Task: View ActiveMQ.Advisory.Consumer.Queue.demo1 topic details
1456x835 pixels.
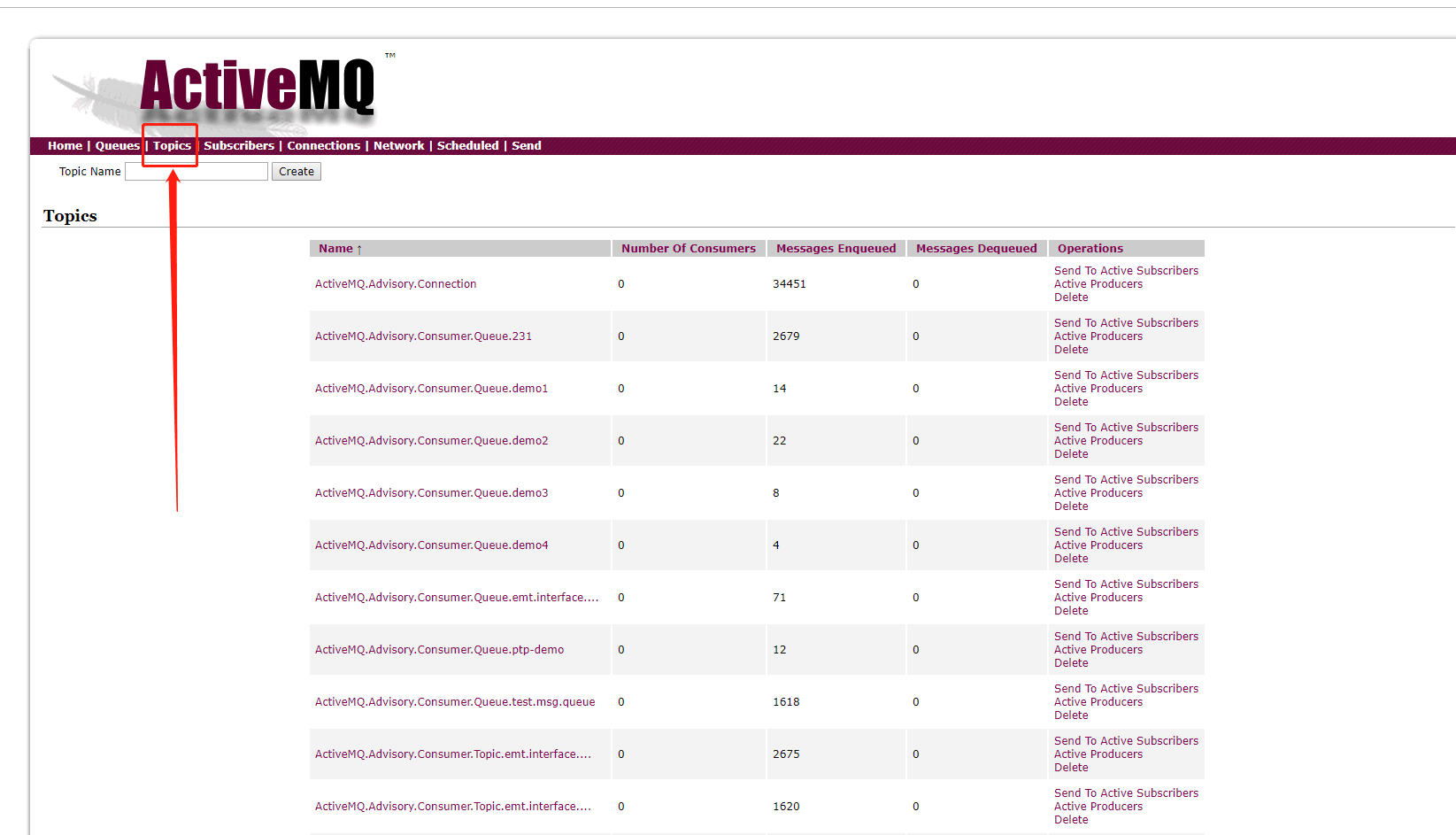Action: pos(431,388)
